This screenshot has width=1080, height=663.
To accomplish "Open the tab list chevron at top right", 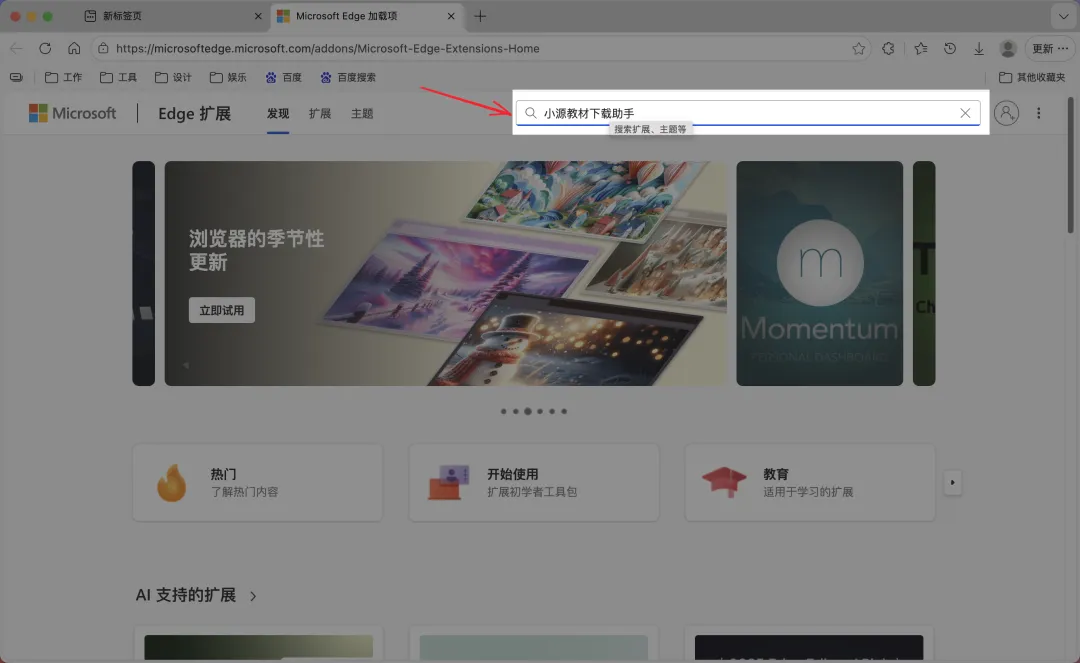I will pos(1063,16).
